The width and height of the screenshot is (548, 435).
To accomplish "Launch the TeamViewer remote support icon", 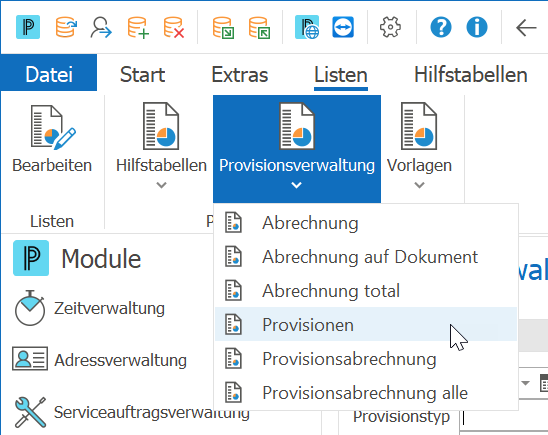I will pos(343,27).
